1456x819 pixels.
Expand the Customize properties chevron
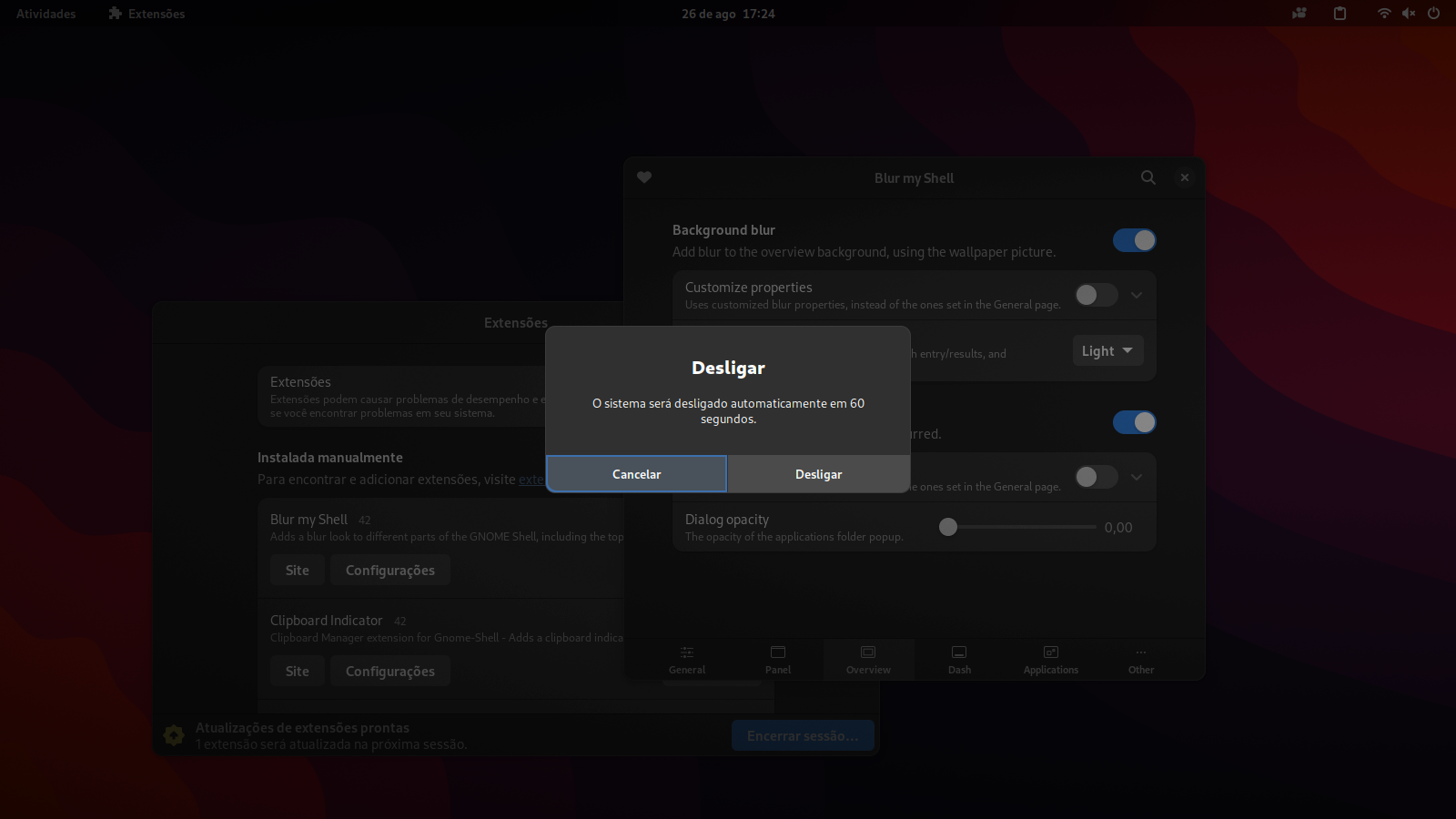pos(1136,295)
